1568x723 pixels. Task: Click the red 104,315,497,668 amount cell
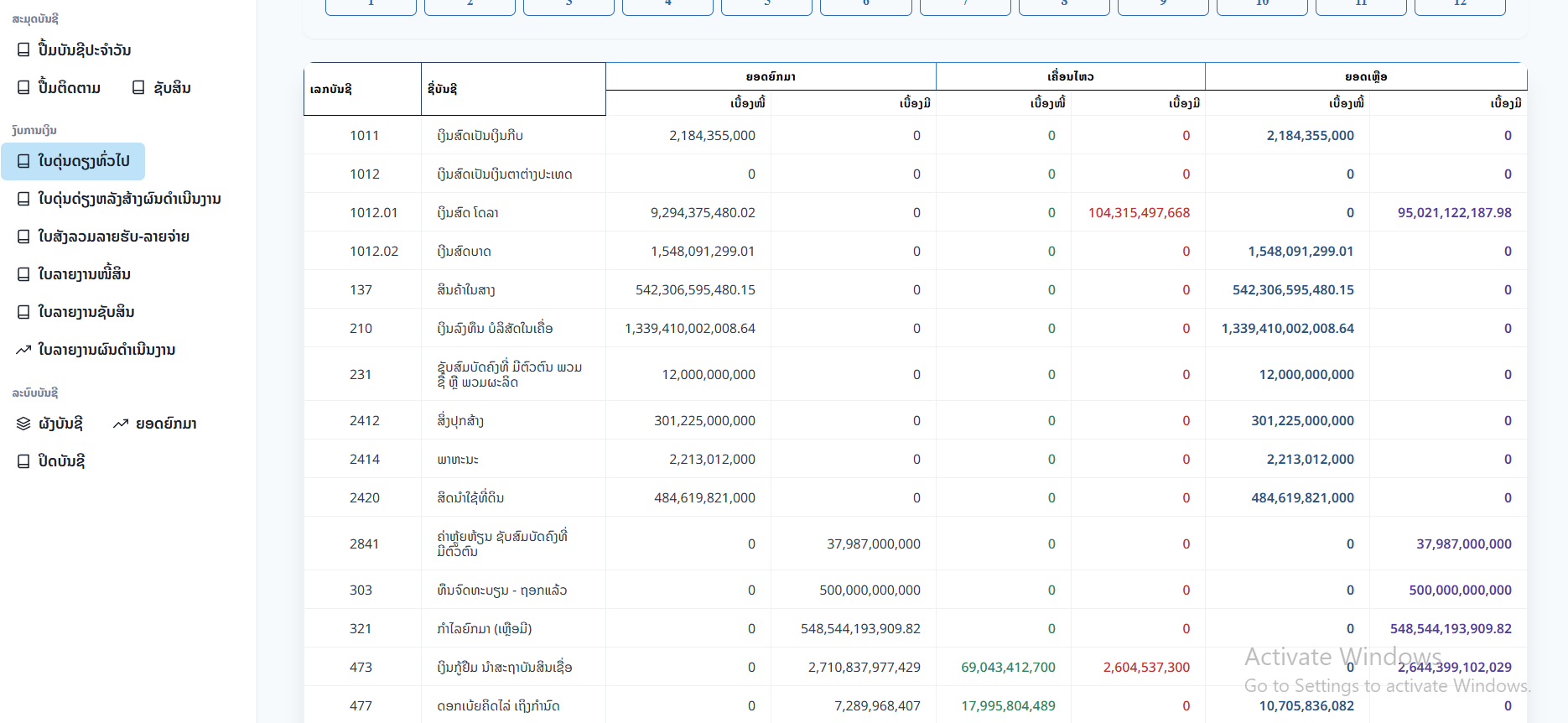(1139, 213)
